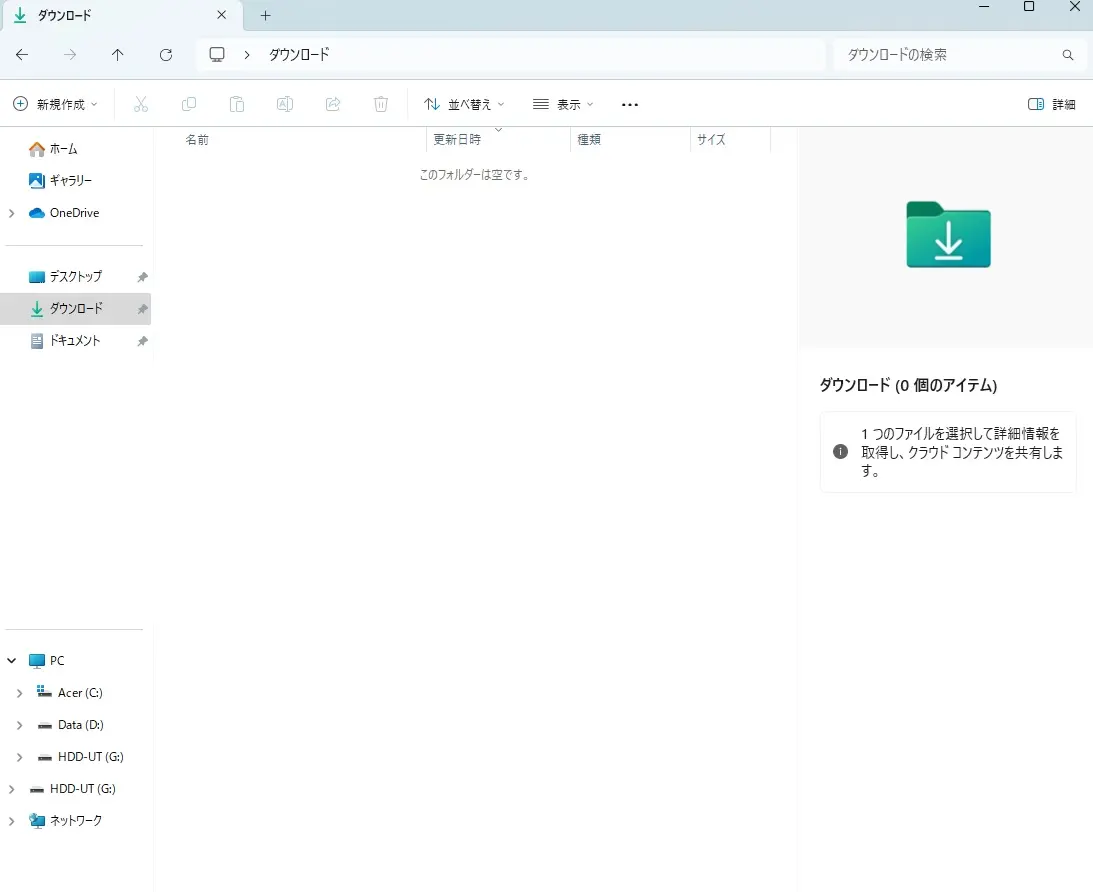The height and width of the screenshot is (892, 1093).
Task: Open the three-dot more options menu
Action: (x=629, y=105)
